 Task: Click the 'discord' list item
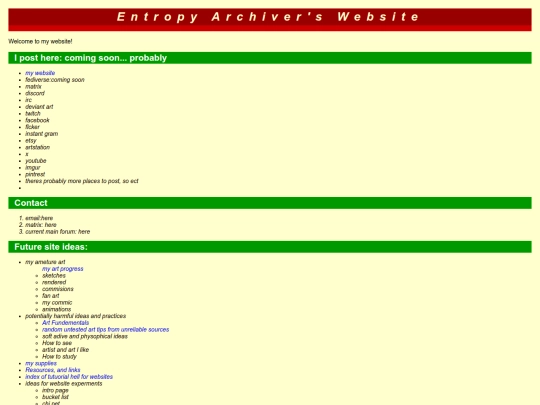coord(35,93)
